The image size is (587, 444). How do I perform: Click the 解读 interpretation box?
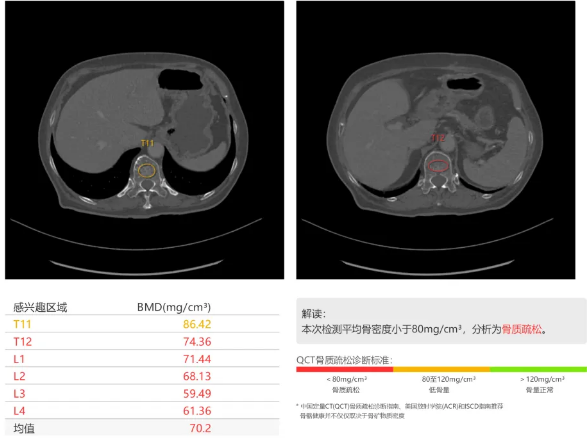[441, 321]
